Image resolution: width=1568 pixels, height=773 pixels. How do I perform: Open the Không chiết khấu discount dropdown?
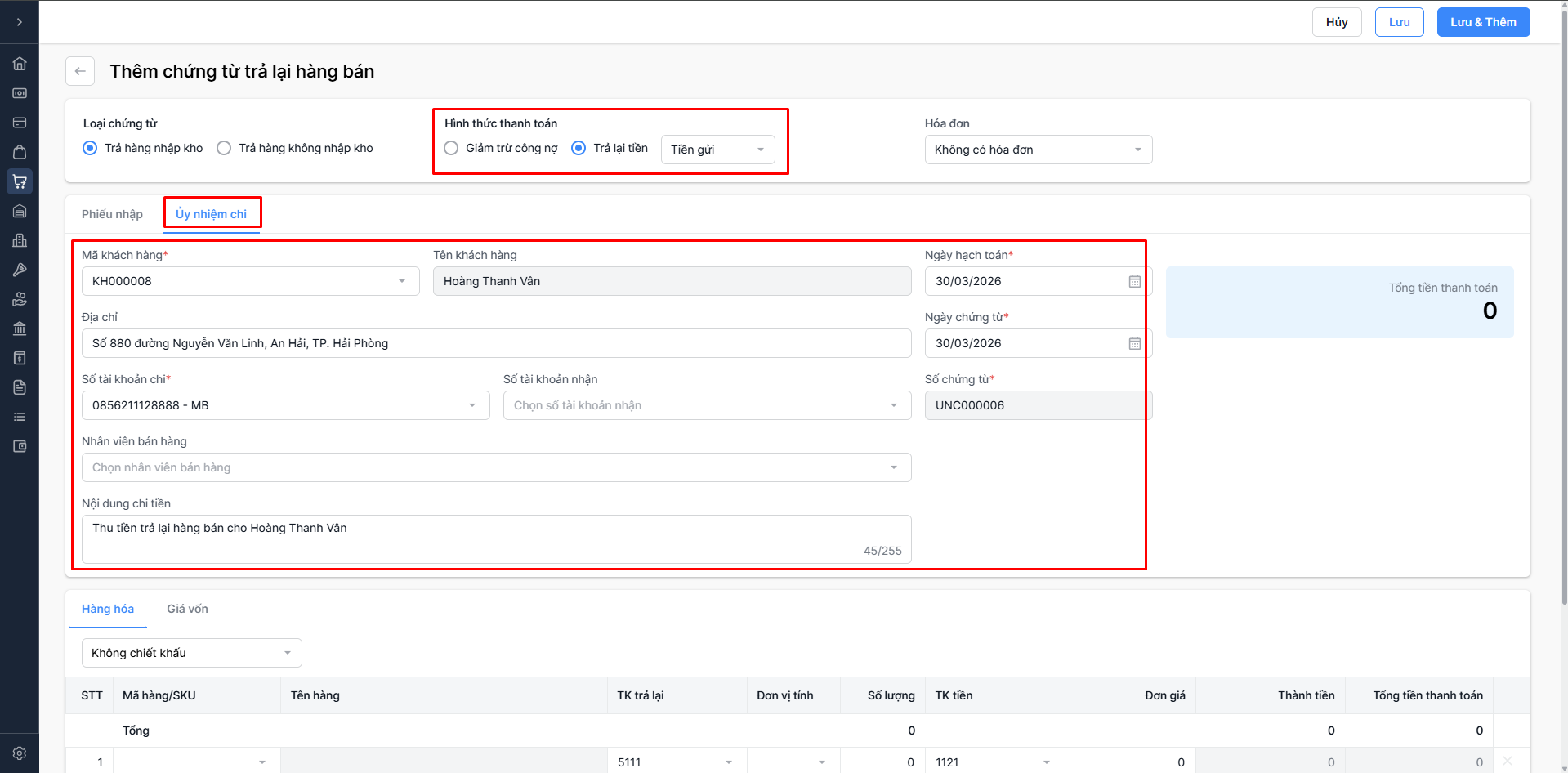pyautogui.click(x=191, y=653)
